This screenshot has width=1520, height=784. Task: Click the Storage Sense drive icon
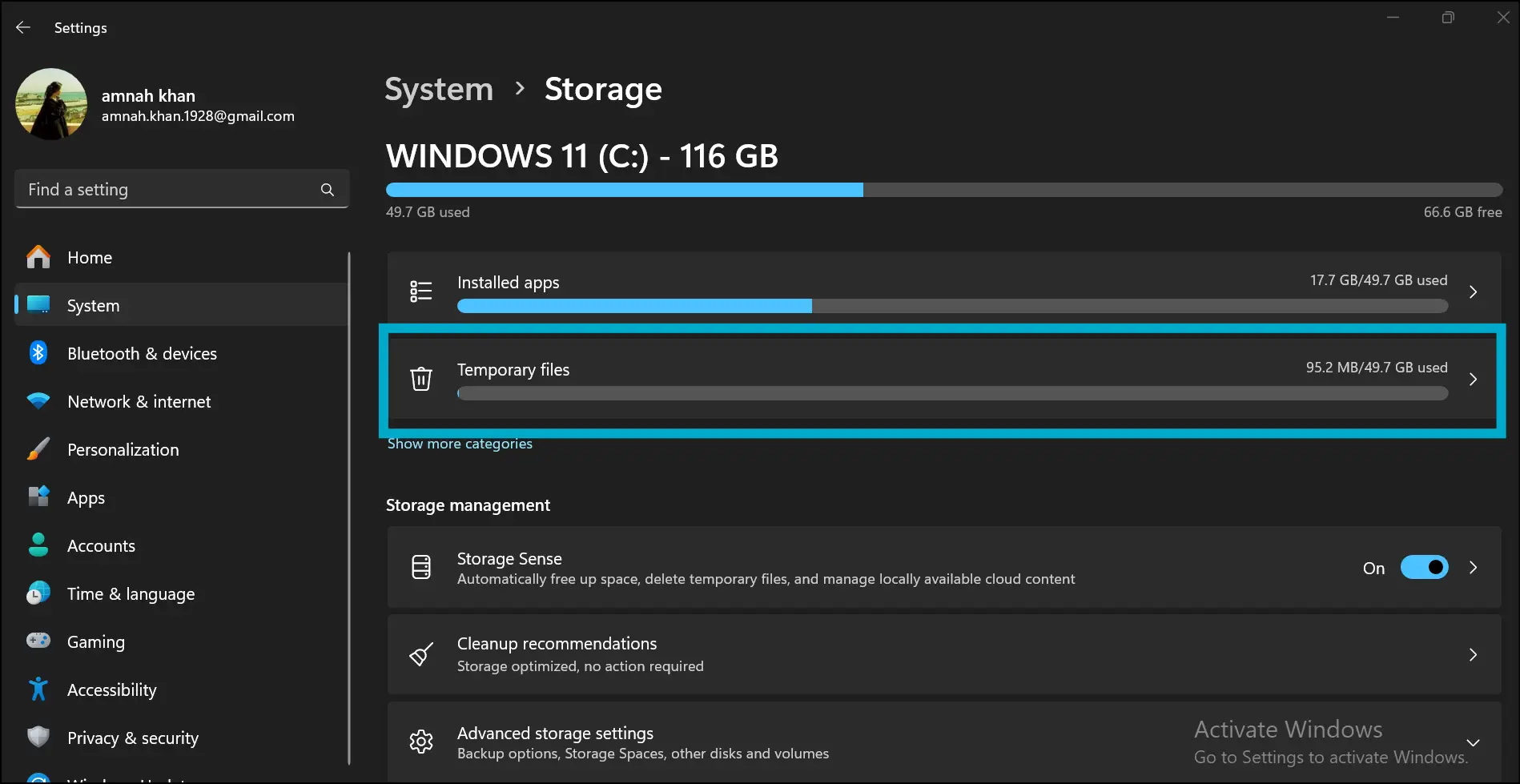[x=421, y=567]
